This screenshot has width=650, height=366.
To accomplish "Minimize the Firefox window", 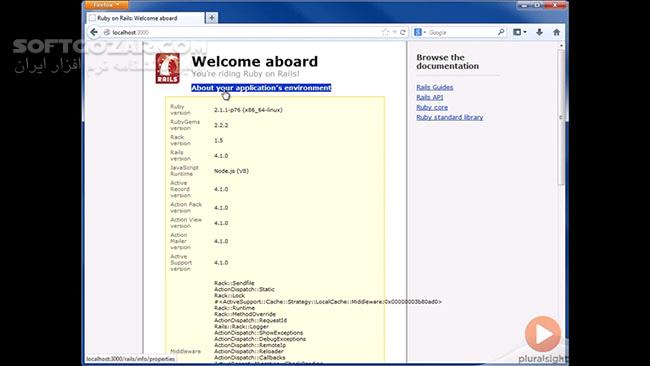I will click(x=524, y=5).
